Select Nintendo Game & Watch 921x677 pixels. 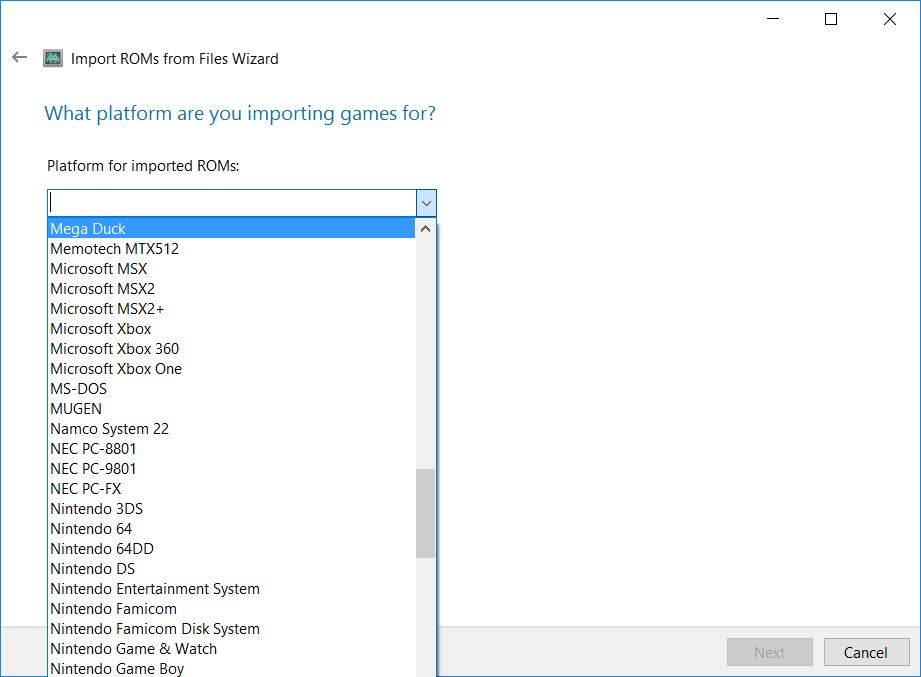231,648
